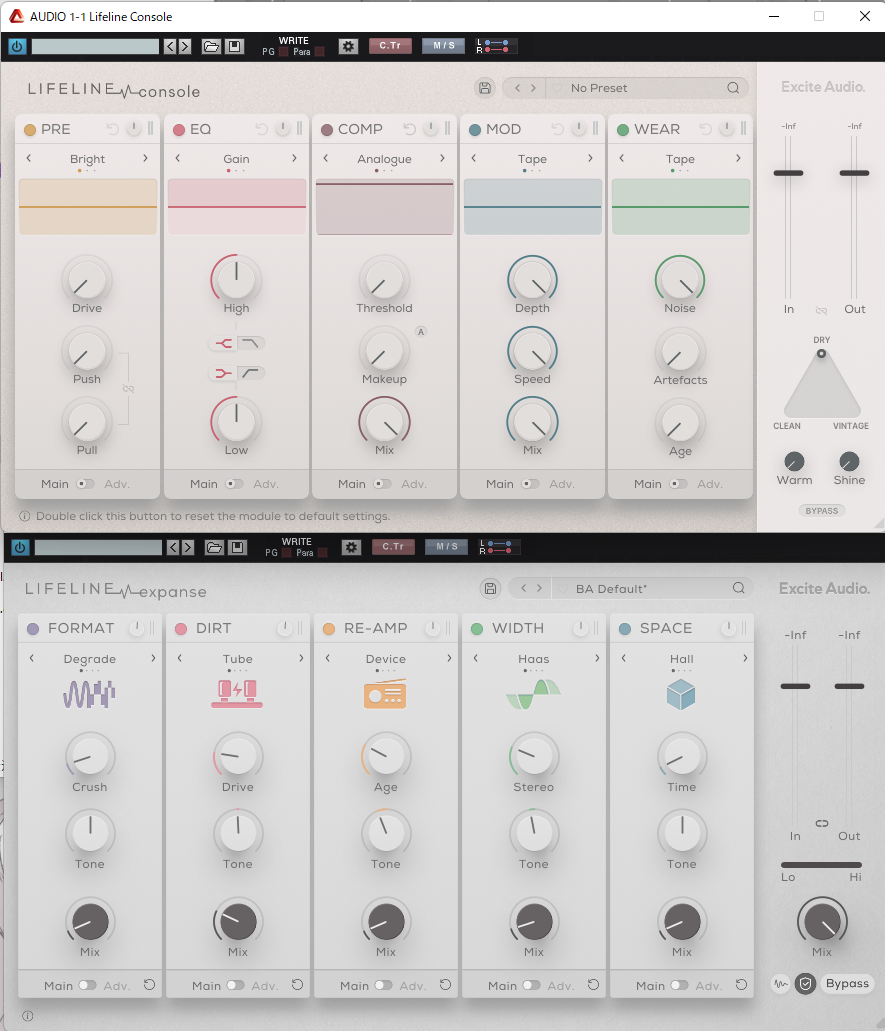The width and height of the screenshot is (885, 1031).
Task: Click the Device radio icon
Action: coord(385,694)
